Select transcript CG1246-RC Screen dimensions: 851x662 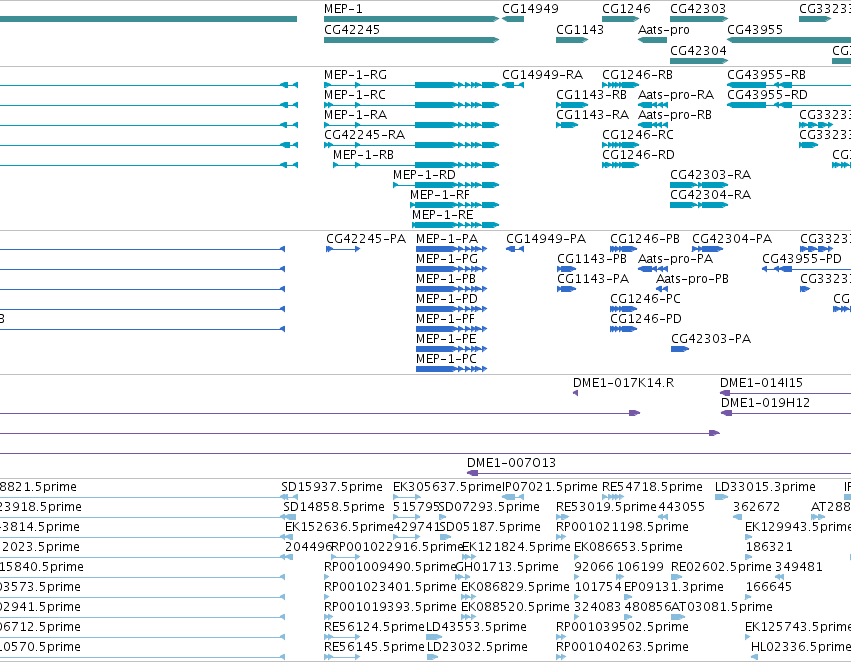pyautogui.click(x=638, y=135)
